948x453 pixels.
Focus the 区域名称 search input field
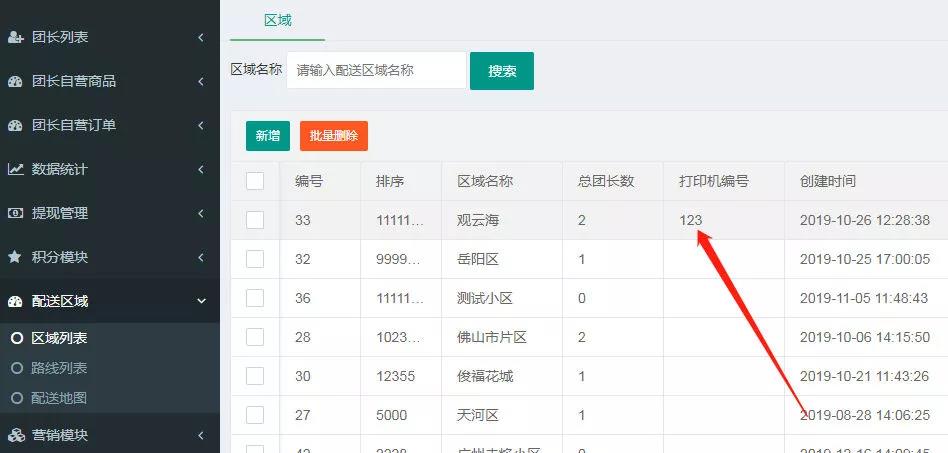click(376, 71)
